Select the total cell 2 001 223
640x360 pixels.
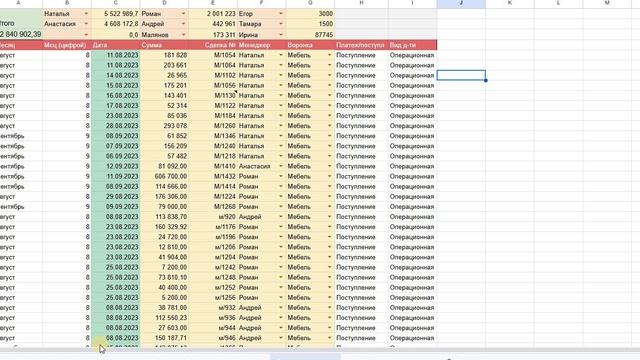coord(213,14)
